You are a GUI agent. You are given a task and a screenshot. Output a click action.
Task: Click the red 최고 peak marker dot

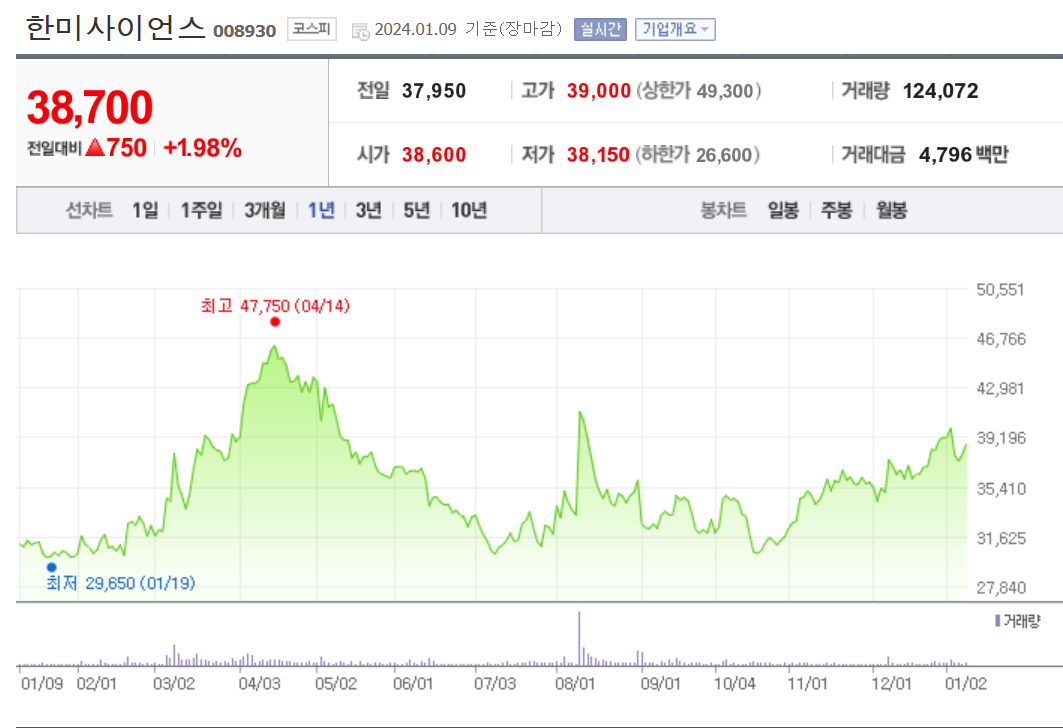point(275,322)
